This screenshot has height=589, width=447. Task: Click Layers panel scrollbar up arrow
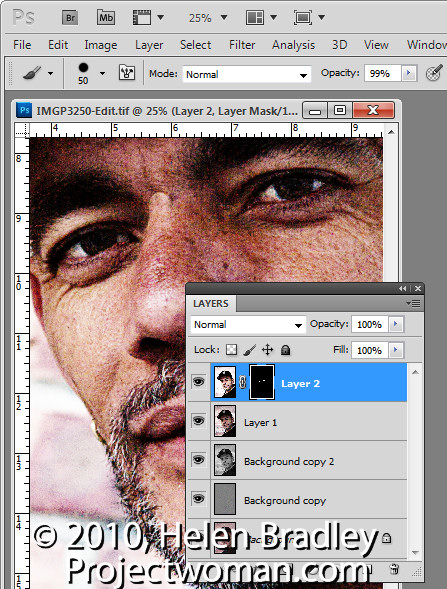coord(415,372)
